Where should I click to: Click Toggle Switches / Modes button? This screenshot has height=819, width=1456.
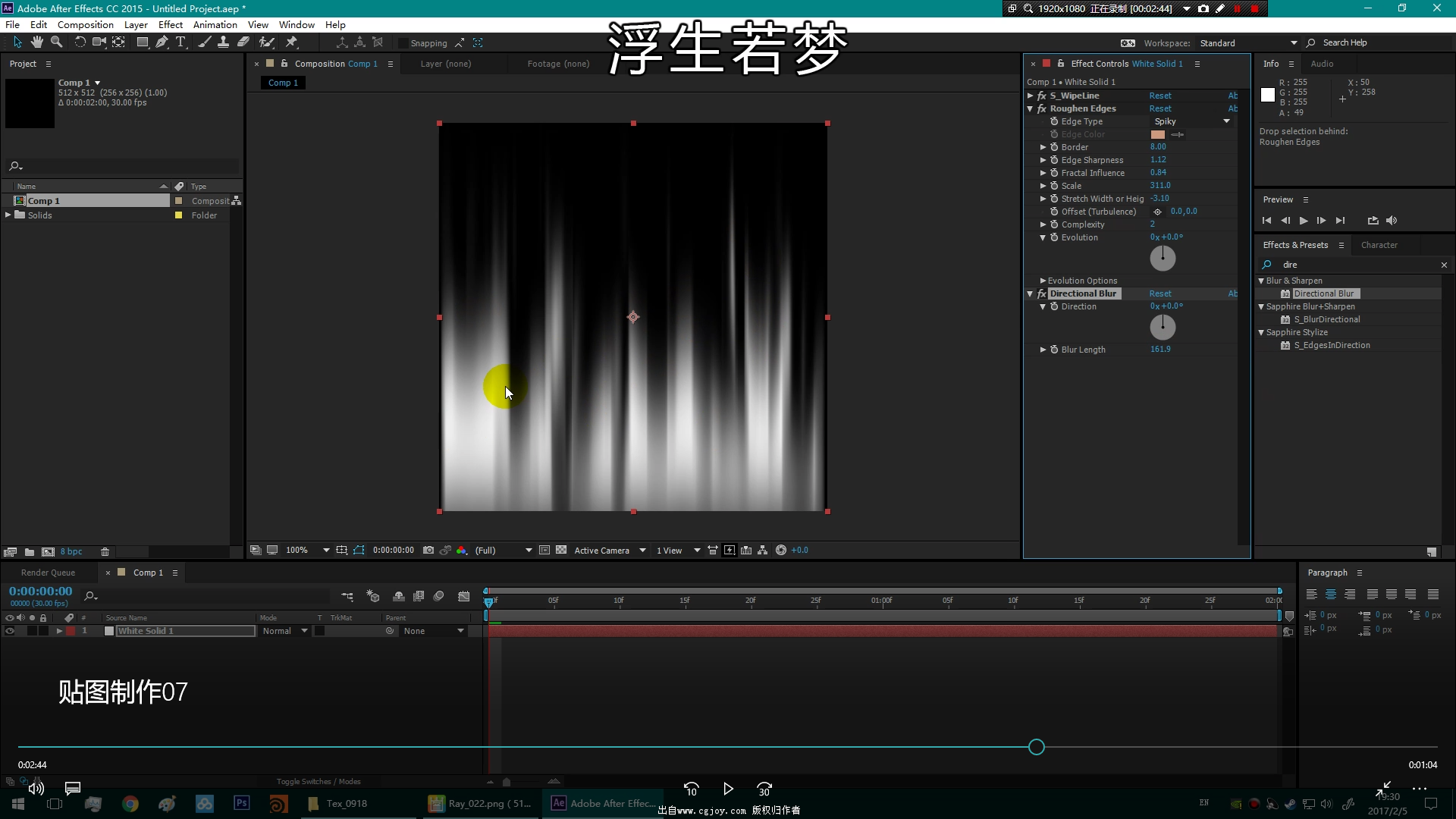click(x=318, y=782)
